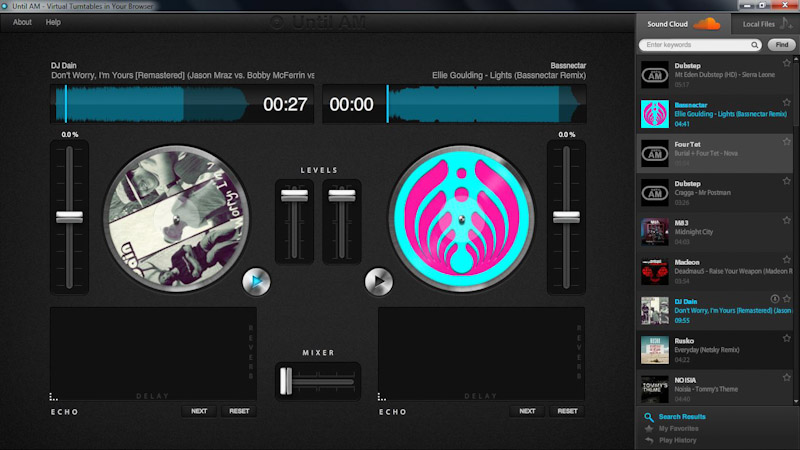Click NEXT under left deck echo pad
Viewport: 800px width, 450px height.
click(199, 411)
